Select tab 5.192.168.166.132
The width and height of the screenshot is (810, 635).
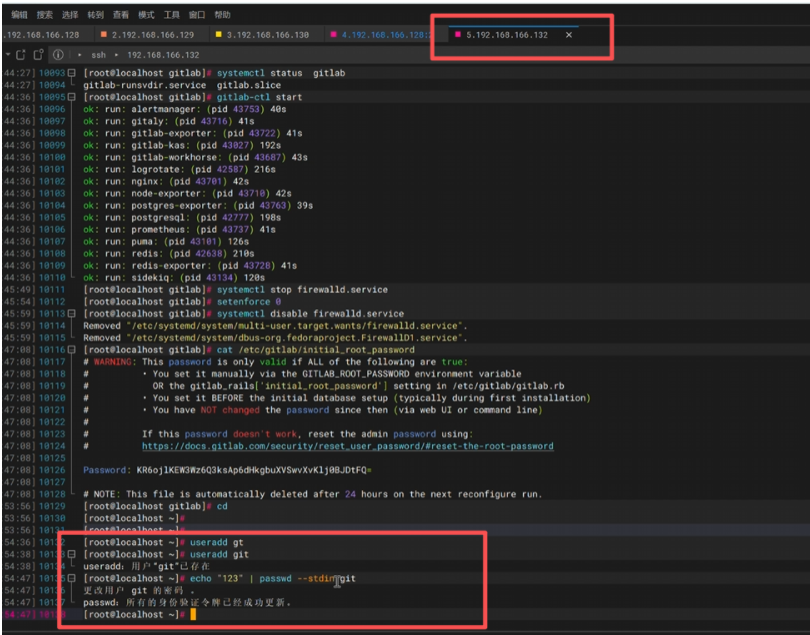click(x=507, y=35)
